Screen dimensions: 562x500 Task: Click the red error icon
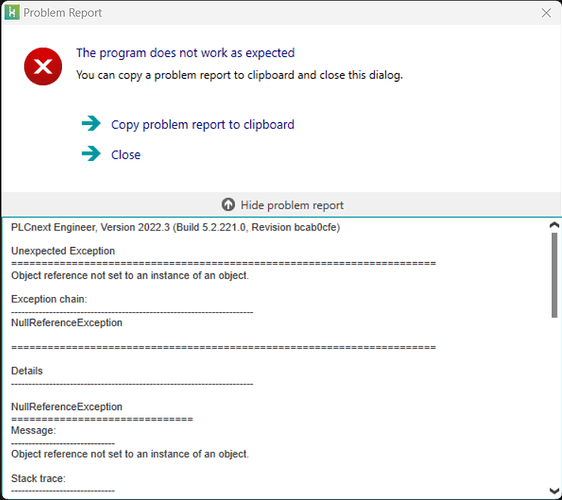click(43, 66)
